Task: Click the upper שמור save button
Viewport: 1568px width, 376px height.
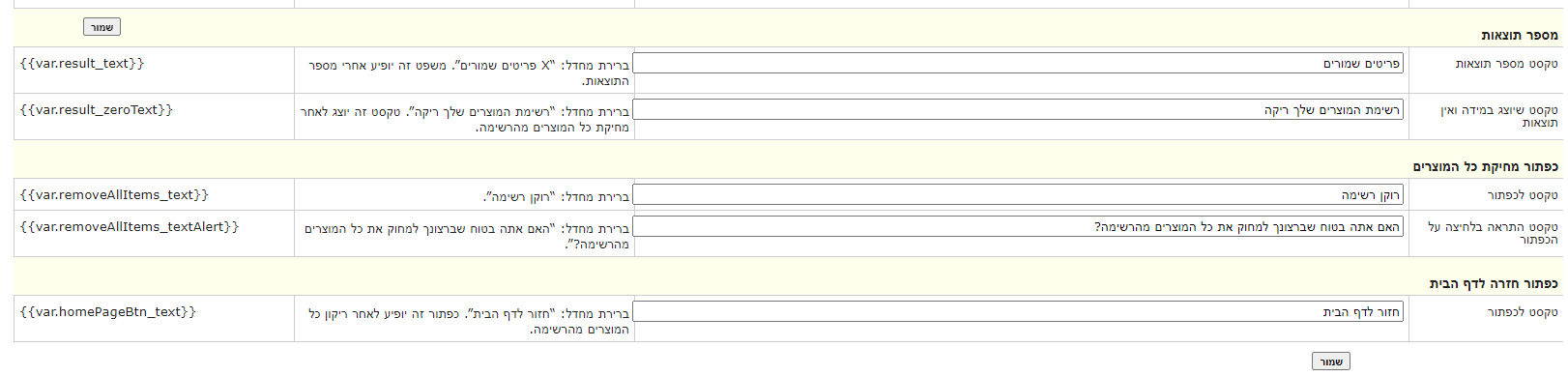Action: click(102, 27)
